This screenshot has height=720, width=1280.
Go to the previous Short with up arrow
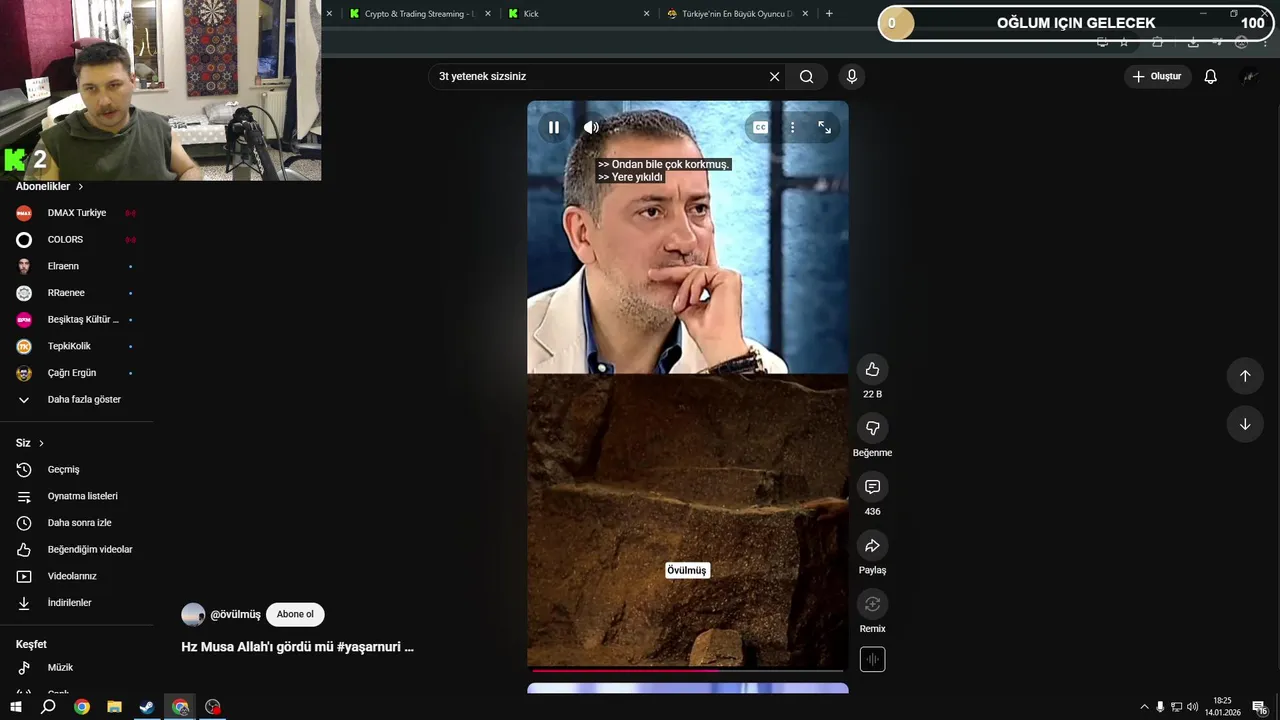tap(1245, 376)
